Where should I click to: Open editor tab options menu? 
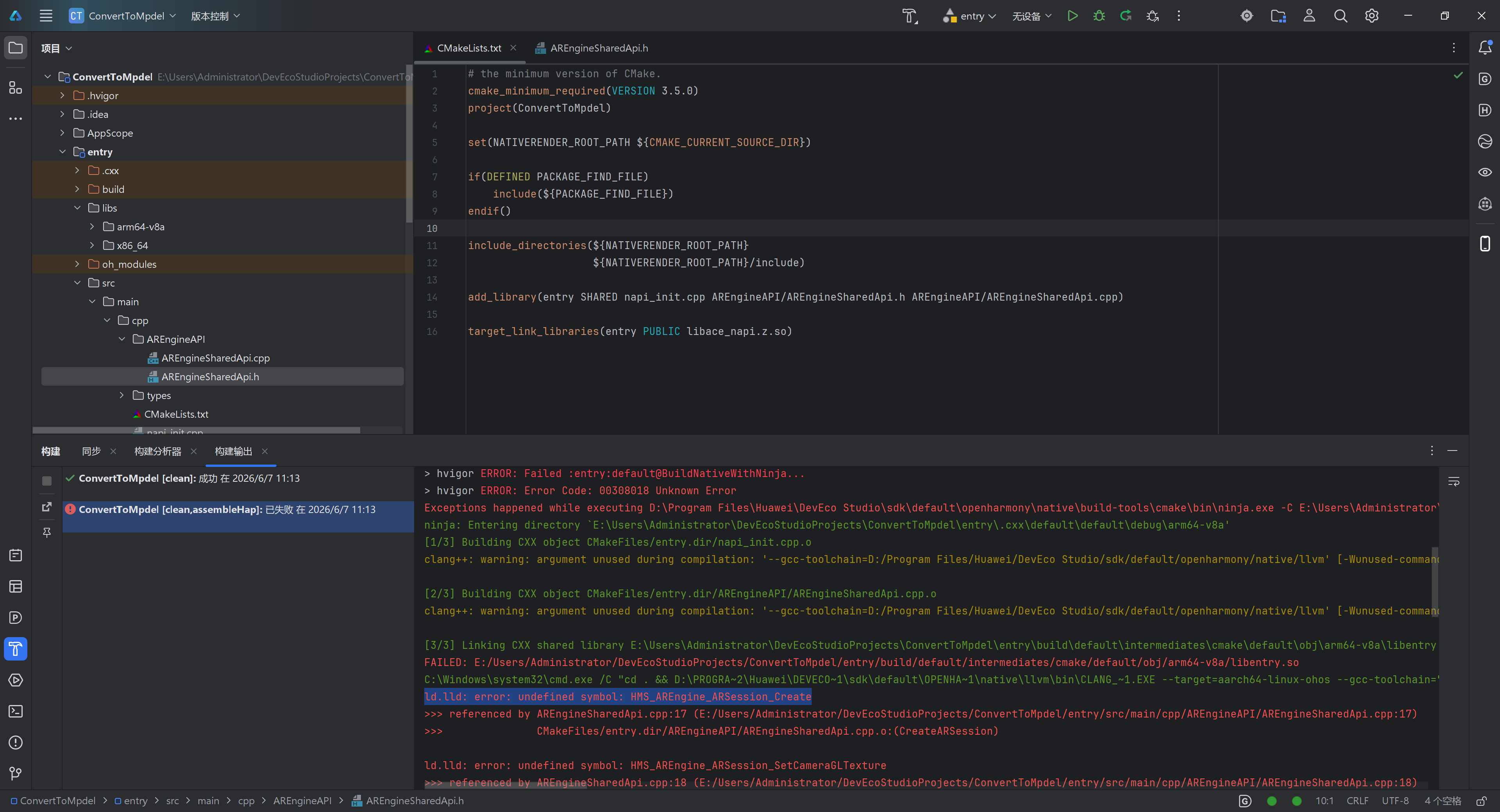tap(1454, 48)
